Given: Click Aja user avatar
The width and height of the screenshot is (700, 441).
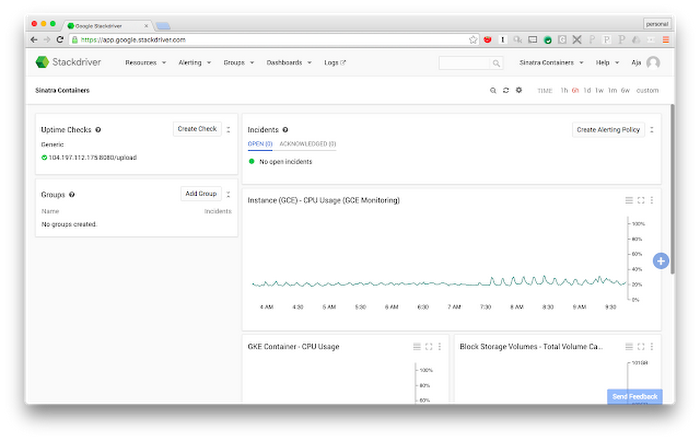Looking at the screenshot, I should pos(653,62).
